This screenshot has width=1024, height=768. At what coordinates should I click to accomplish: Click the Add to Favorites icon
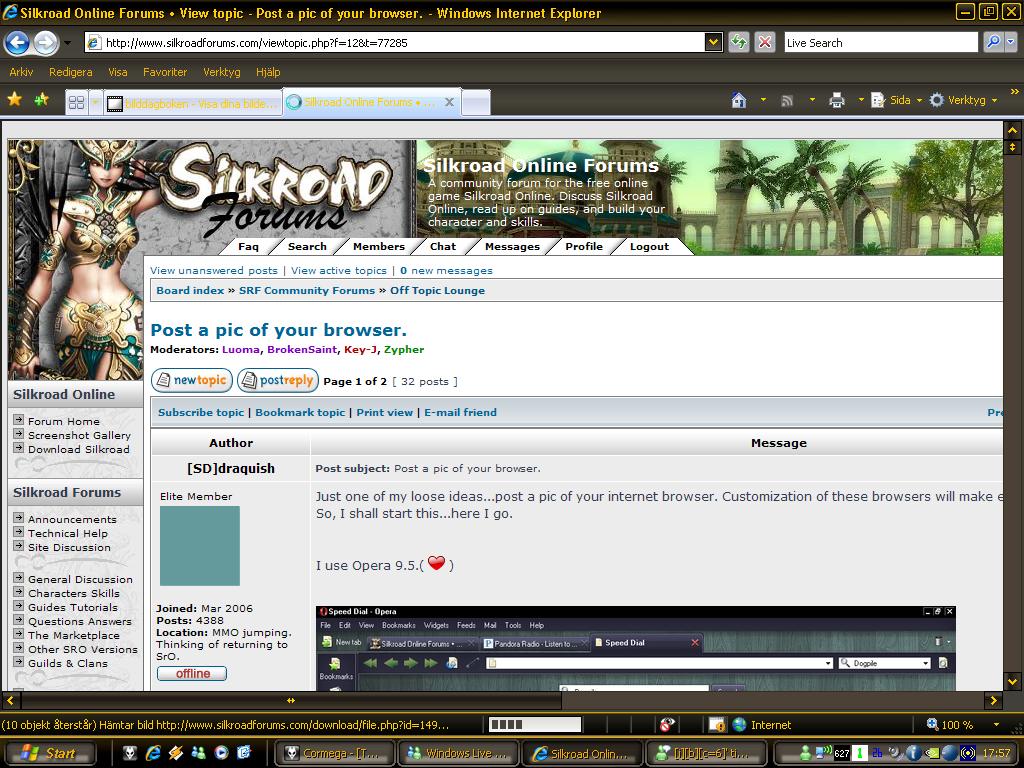41,100
